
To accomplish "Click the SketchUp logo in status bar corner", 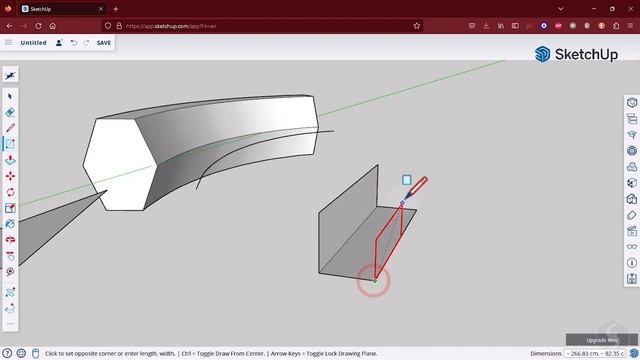I will point(634,353).
